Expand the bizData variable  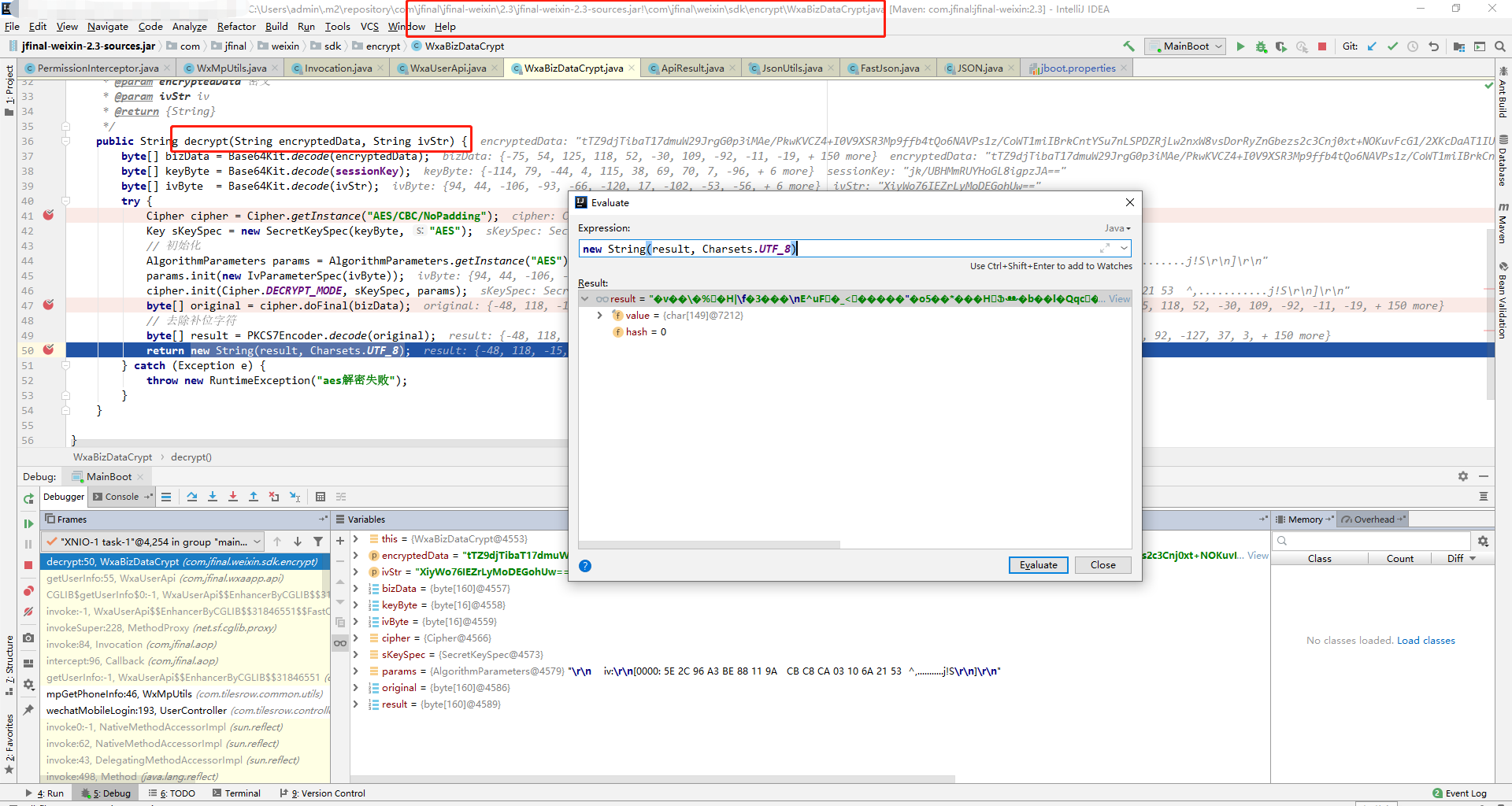pos(356,589)
